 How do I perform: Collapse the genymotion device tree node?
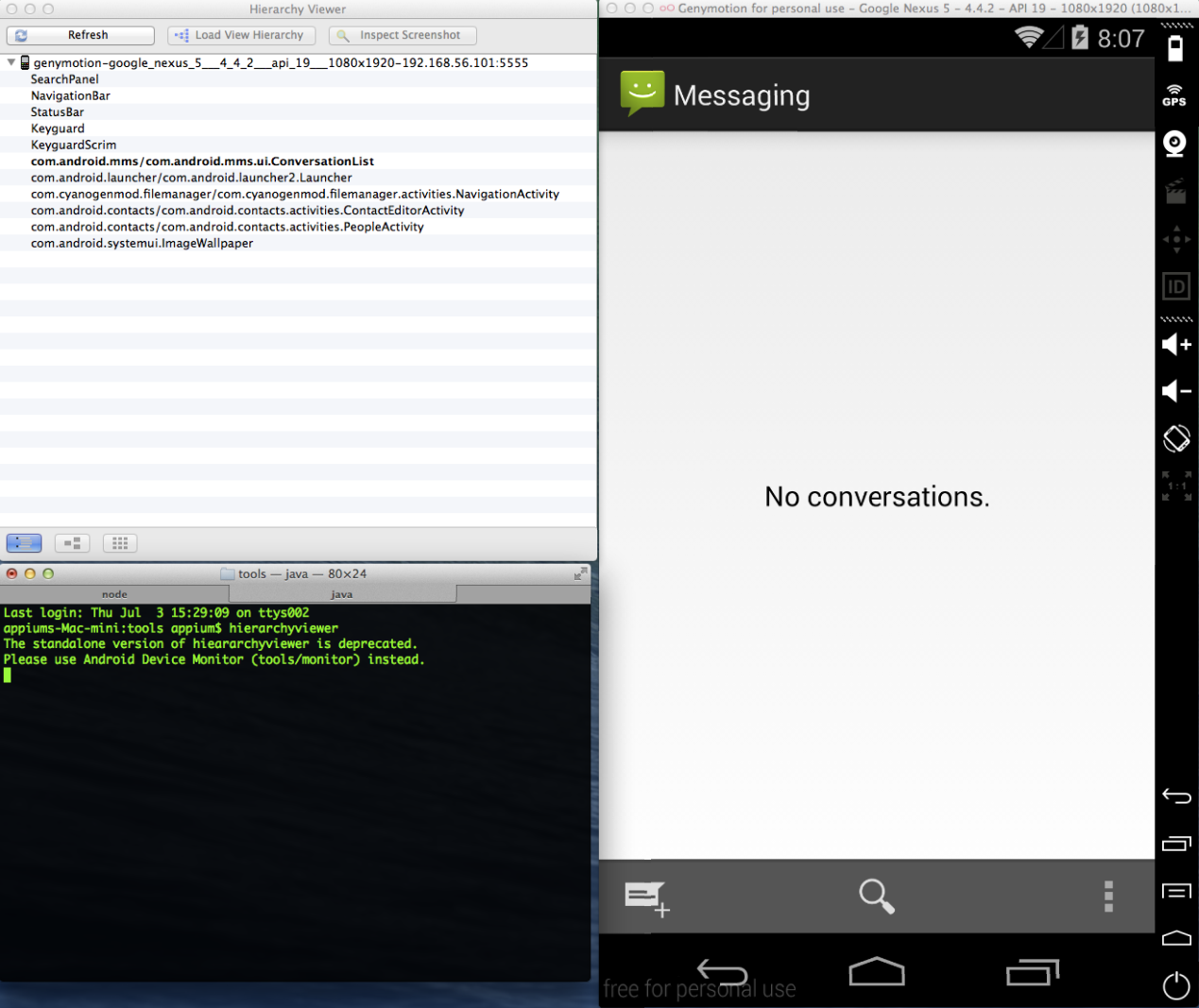(11, 62)
